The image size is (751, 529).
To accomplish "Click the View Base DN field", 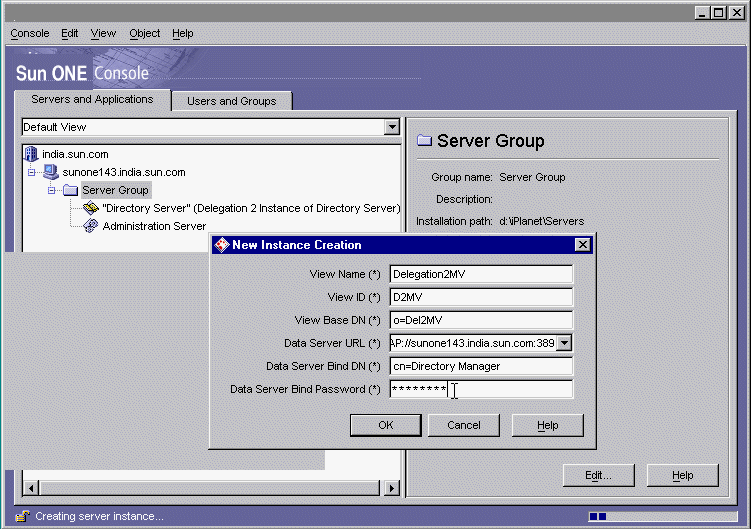I will [x=481, y=320].
